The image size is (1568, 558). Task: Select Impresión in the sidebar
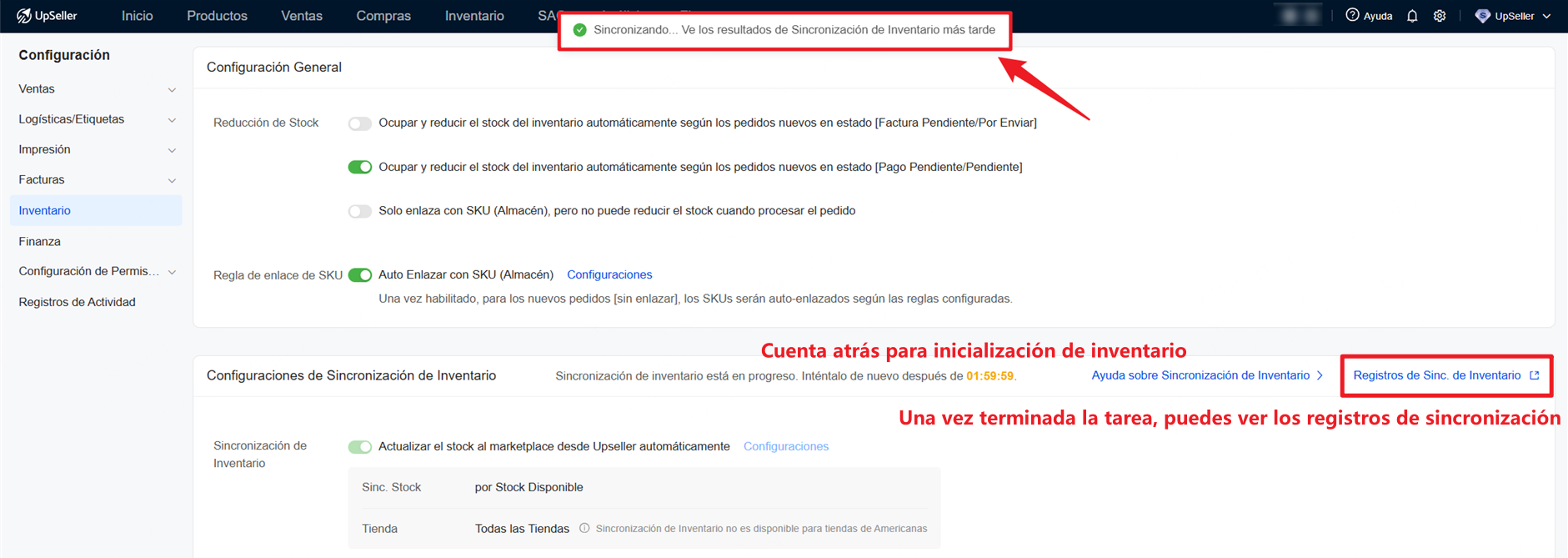tap(45, 149)
